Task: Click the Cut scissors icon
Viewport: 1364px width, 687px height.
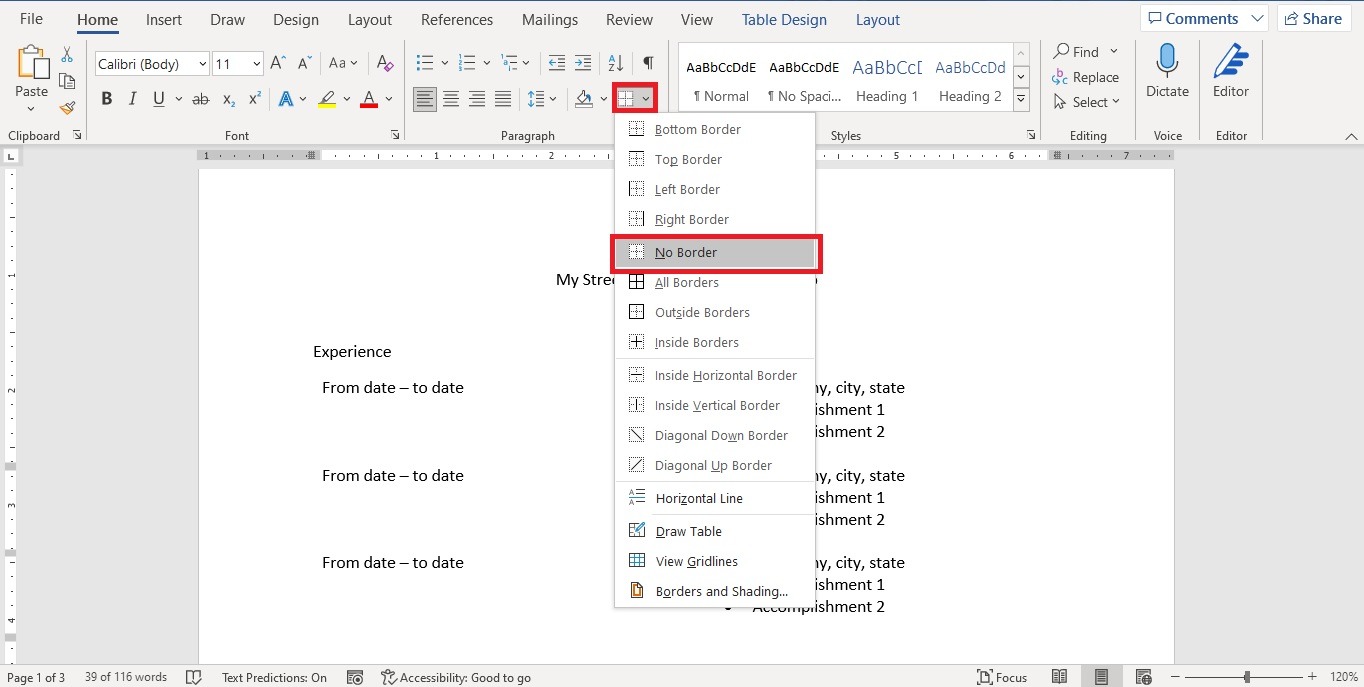Action: 67,55
